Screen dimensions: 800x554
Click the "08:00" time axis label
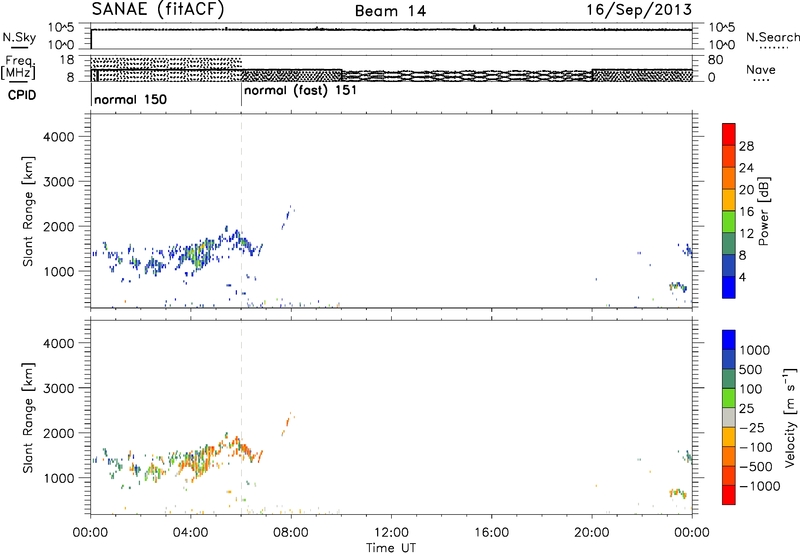tap(291, 533)
